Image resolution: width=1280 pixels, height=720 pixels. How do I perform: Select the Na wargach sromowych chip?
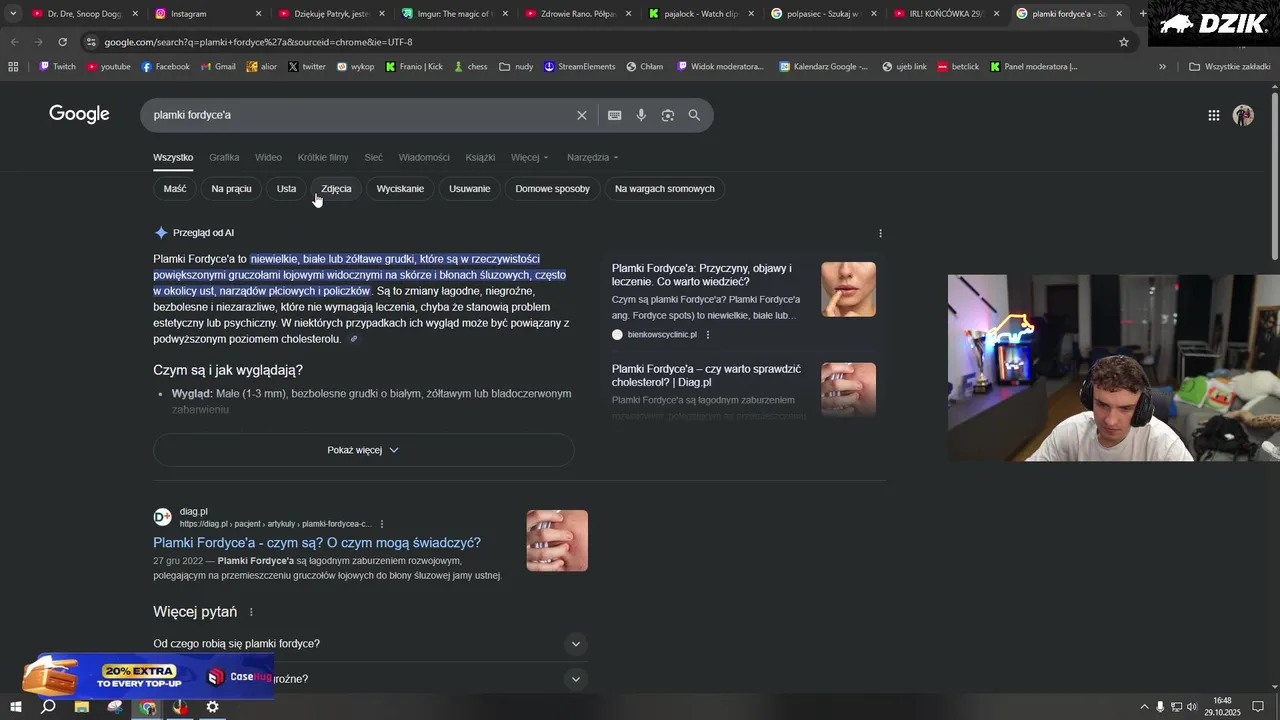(x=664, y=189)
